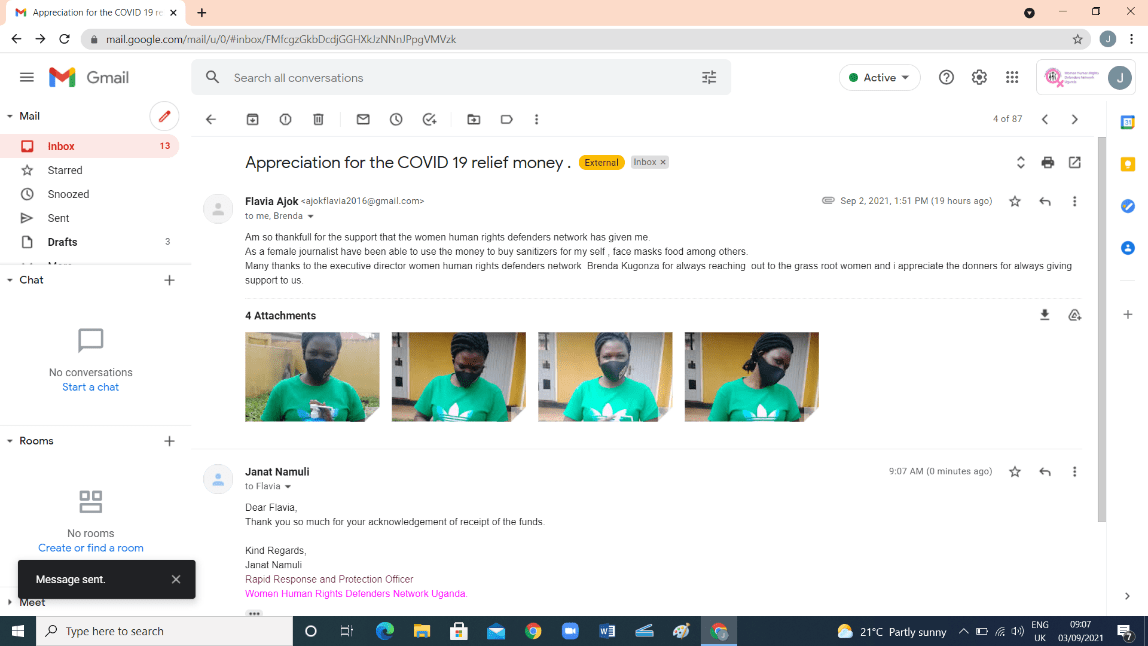Download all attachments
This screenshot has height=646, width=1148.
click(x=1045, y=315)
